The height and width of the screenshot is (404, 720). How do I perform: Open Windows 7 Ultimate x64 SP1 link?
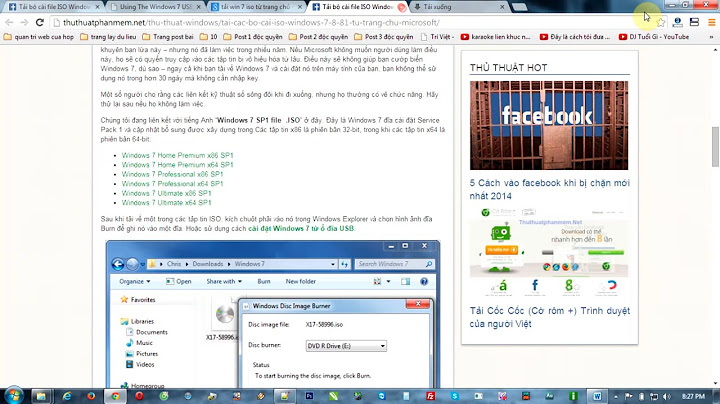point(166,202)
